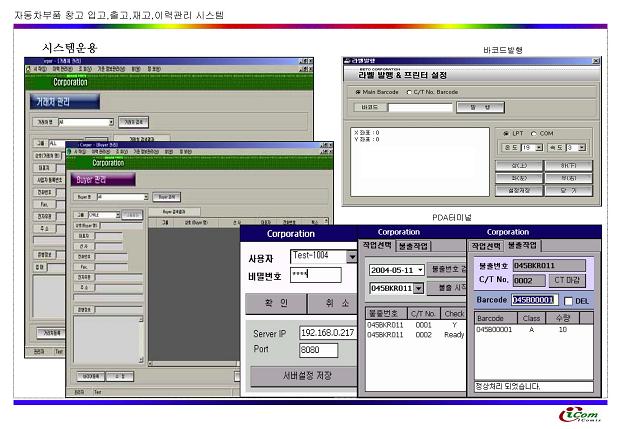Switch to 작업선택 tab in right PDA screen

coord(486,245)
